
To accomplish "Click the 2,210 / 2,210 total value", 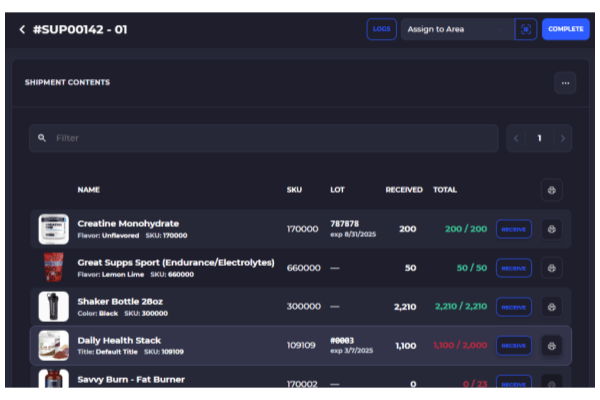I will [461, 307].
